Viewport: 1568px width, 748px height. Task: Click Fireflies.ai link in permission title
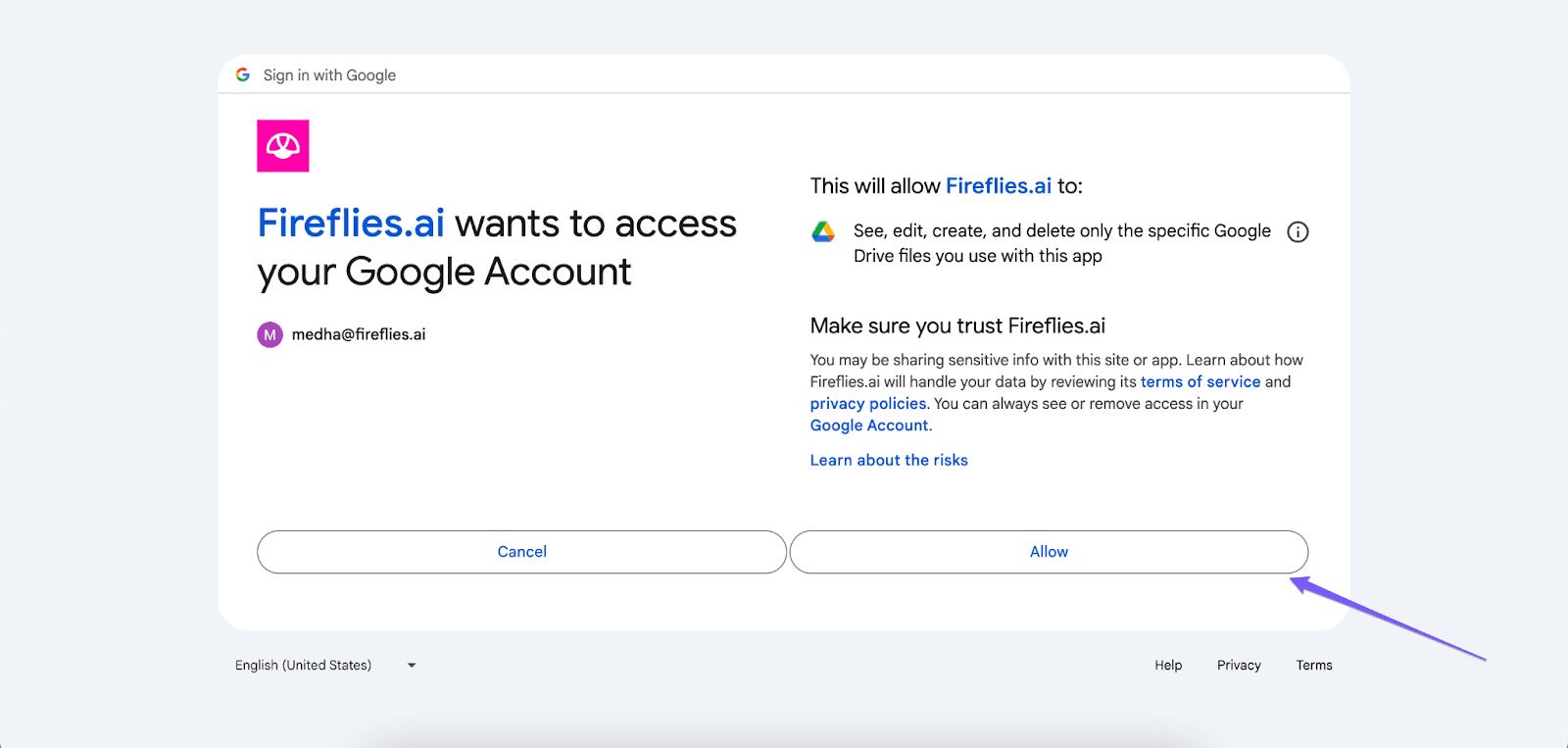pos(998,185)
